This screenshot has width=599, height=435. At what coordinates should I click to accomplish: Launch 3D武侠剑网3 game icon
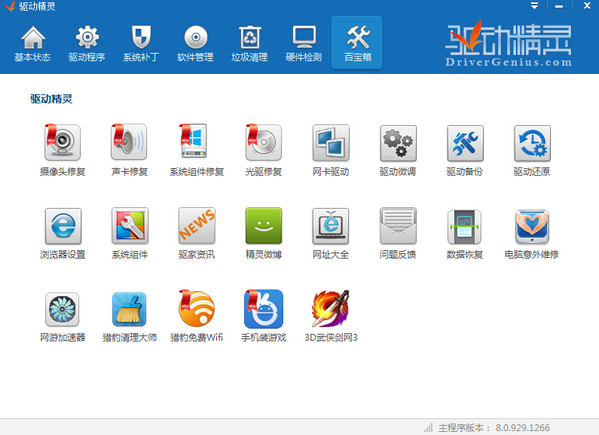[x=331, y=309]
